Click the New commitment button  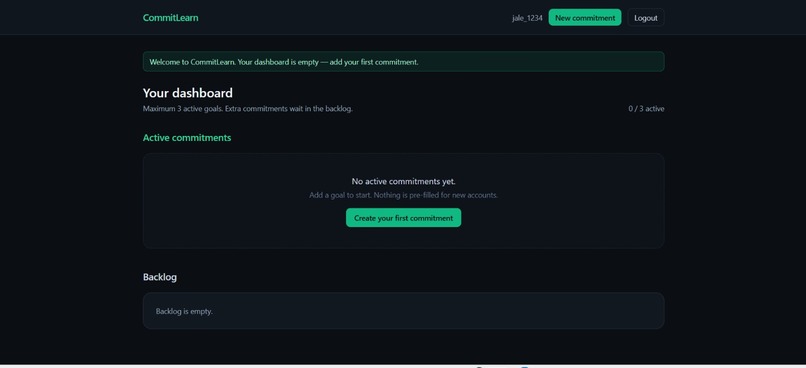[584, 17]
